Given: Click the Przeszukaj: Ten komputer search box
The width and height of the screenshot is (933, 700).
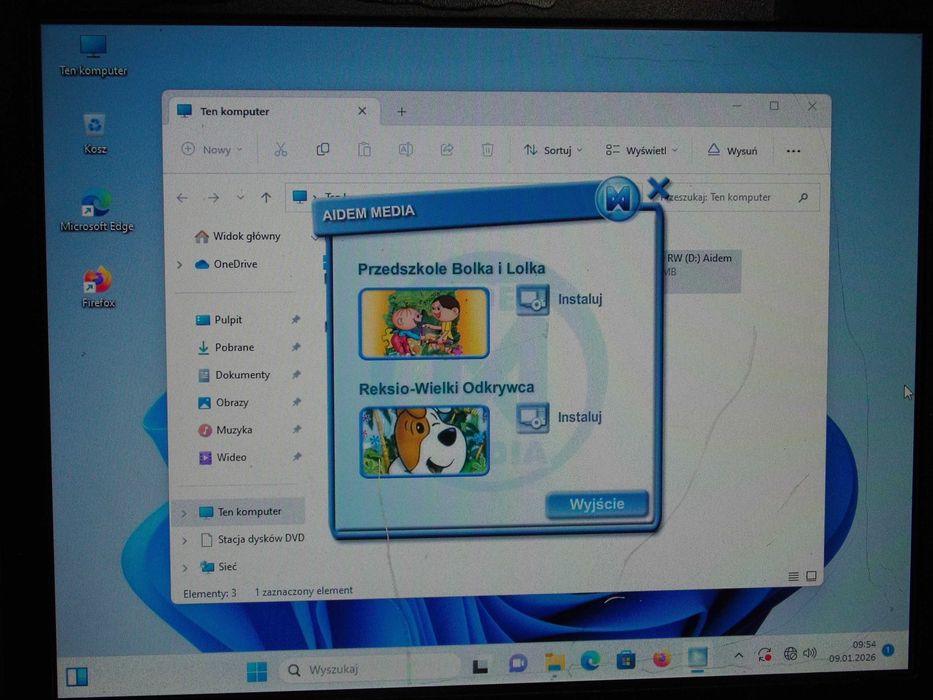Looking at the screenshot, I should (738, 197).
